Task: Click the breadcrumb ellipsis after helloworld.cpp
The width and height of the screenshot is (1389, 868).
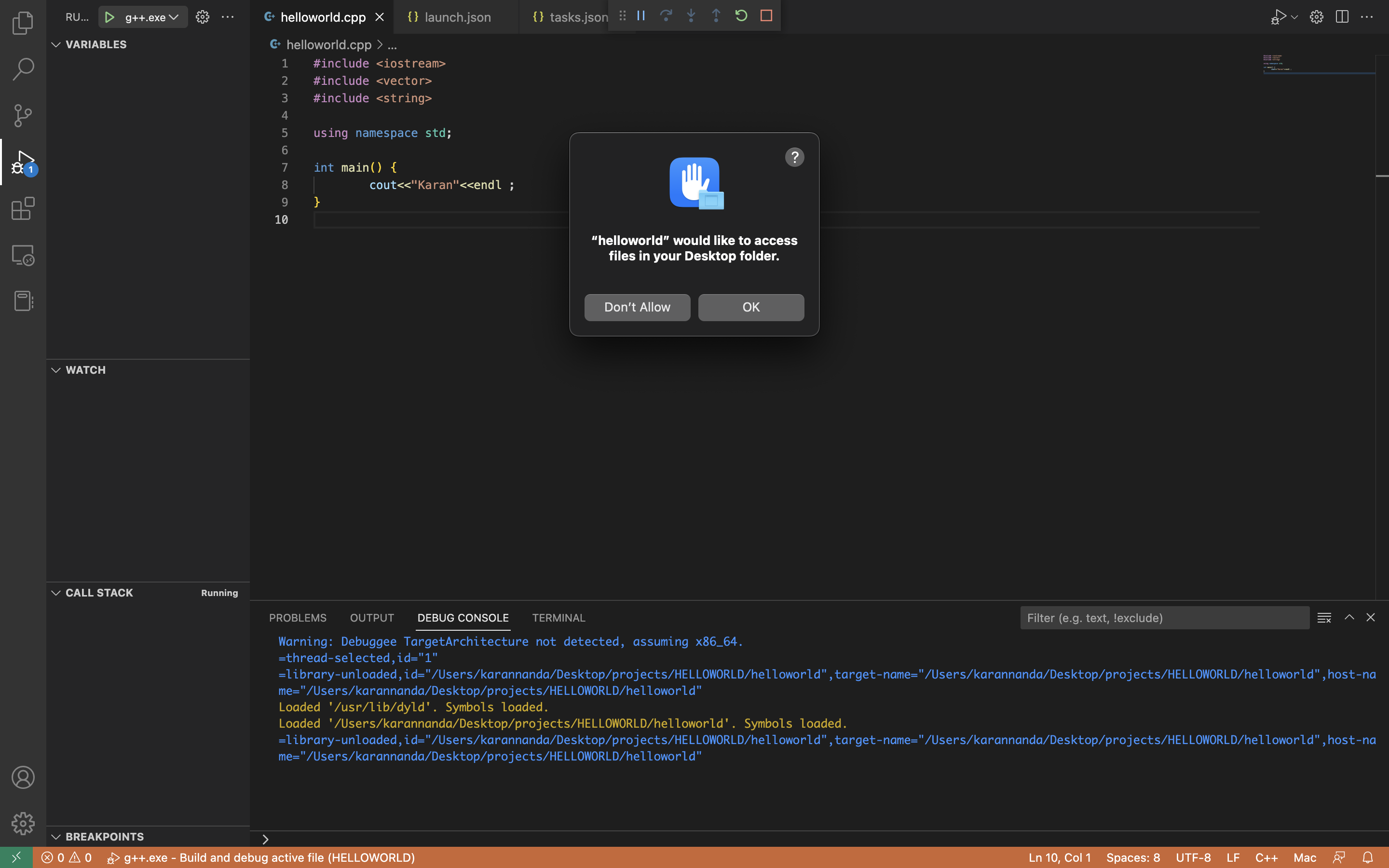Action: 392,45
